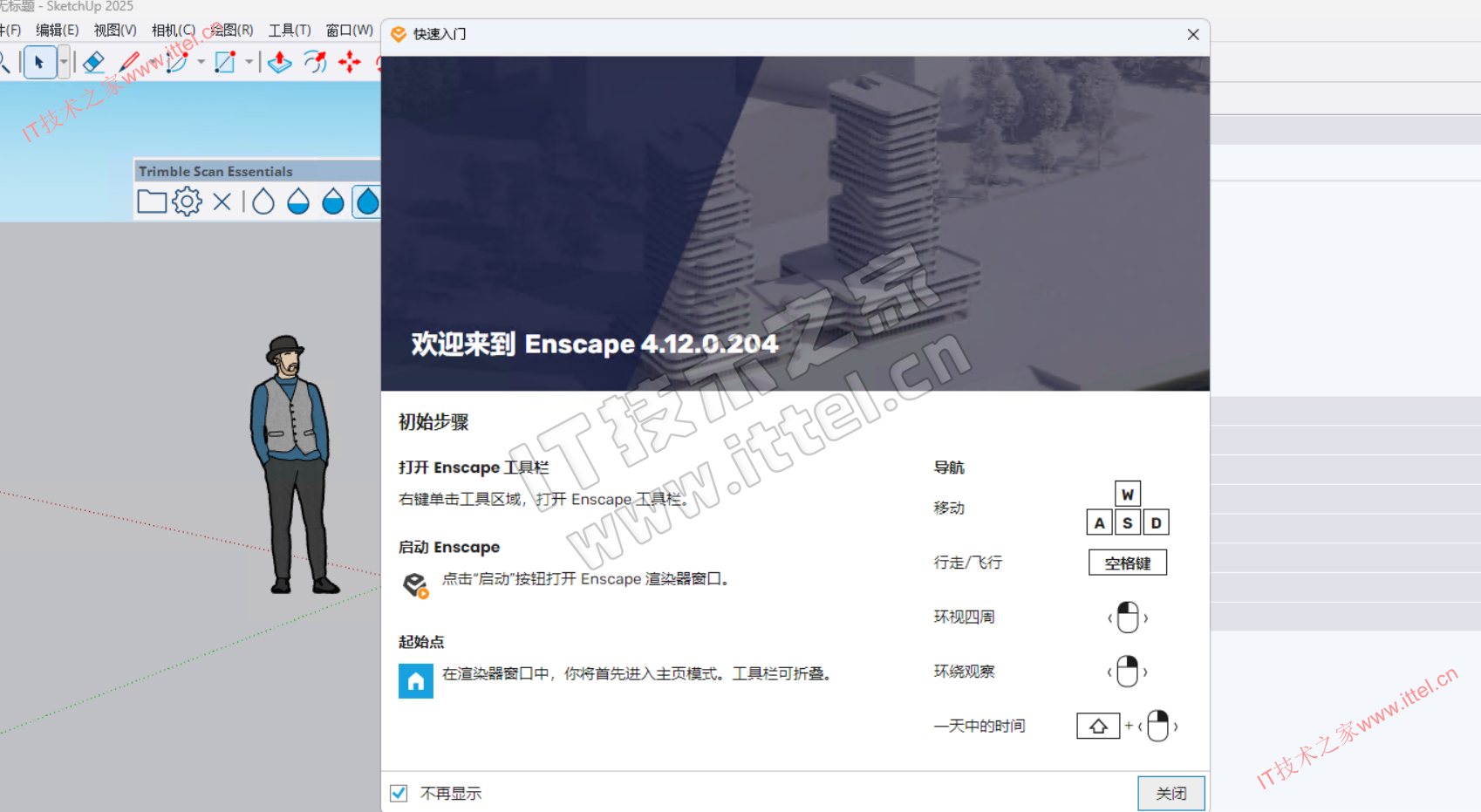
Task: Expand the Rectangle tool dropdown arrow
Action: pos(249,62)
